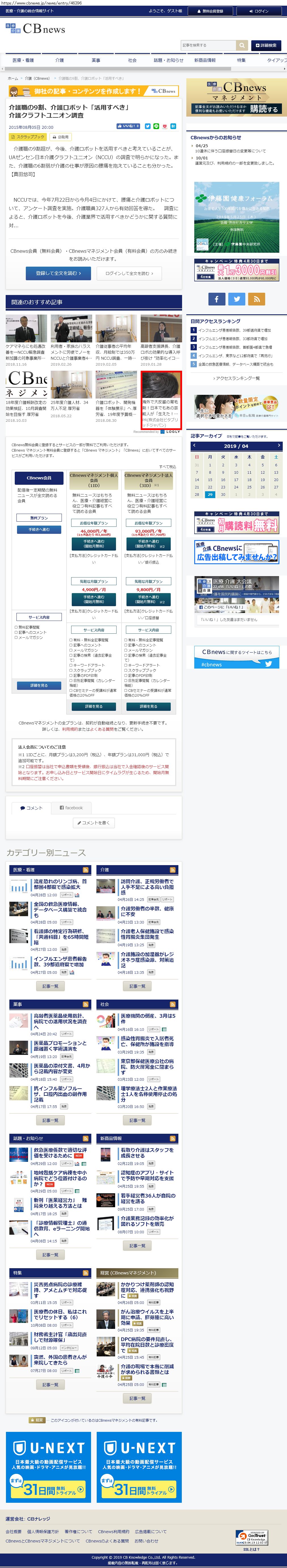Open 特集 in main navigation
The image size is (287, 1568).
(241, 60)
